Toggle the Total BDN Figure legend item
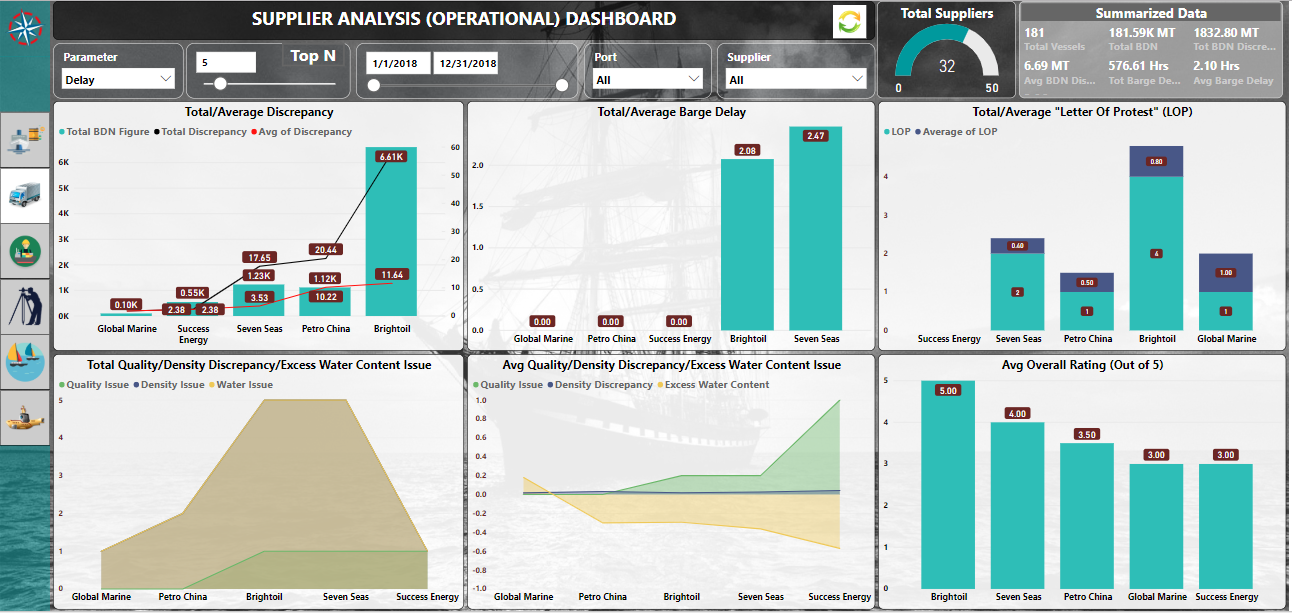This screenshot has height=613, width=1292. [107, 132]
